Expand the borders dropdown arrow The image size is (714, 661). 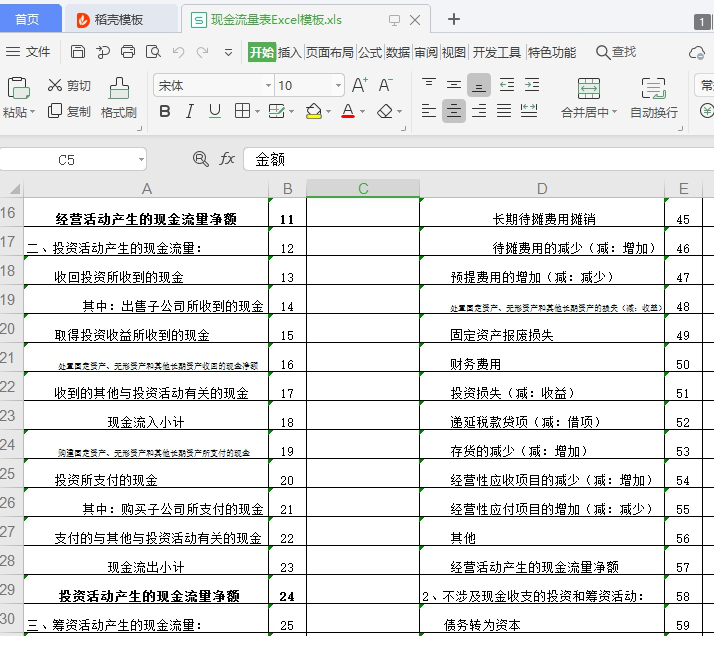point(257,111)
